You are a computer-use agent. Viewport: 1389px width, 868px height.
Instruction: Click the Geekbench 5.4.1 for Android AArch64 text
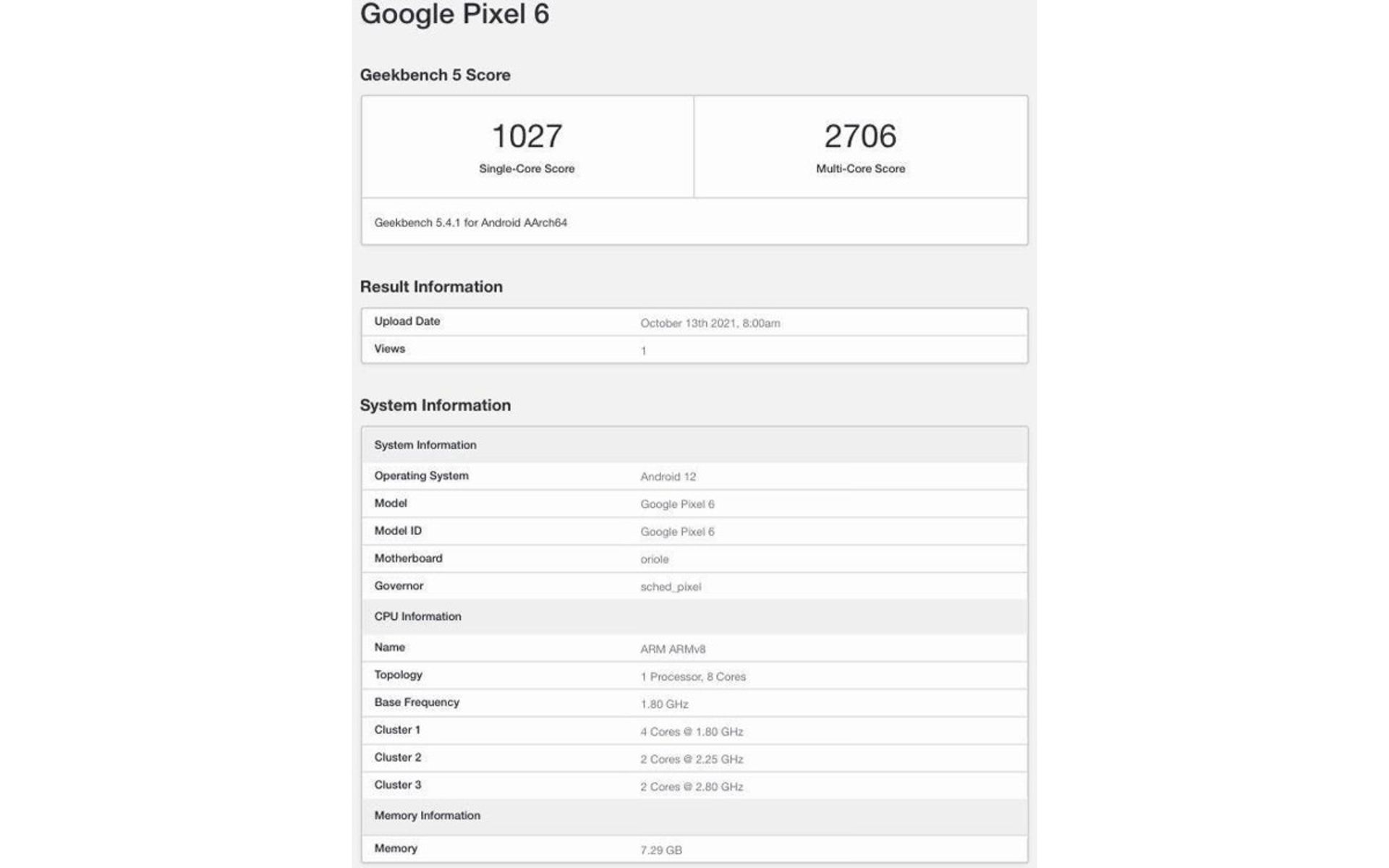click(x=470, y=223)
